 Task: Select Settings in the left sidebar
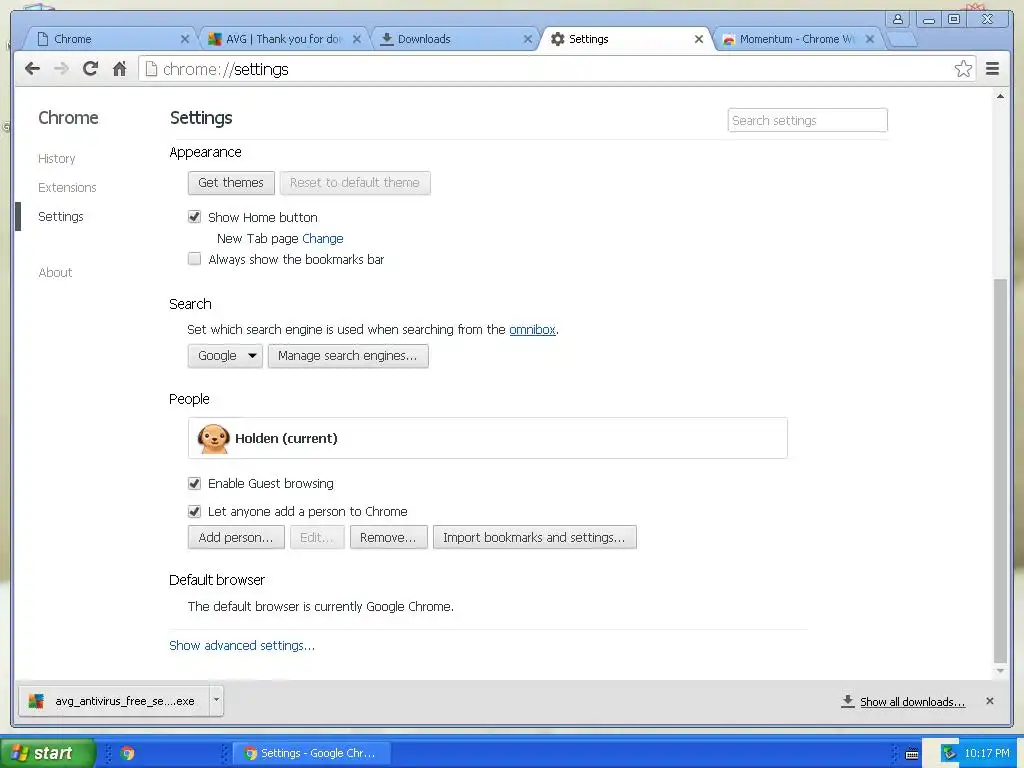point(61,216)
